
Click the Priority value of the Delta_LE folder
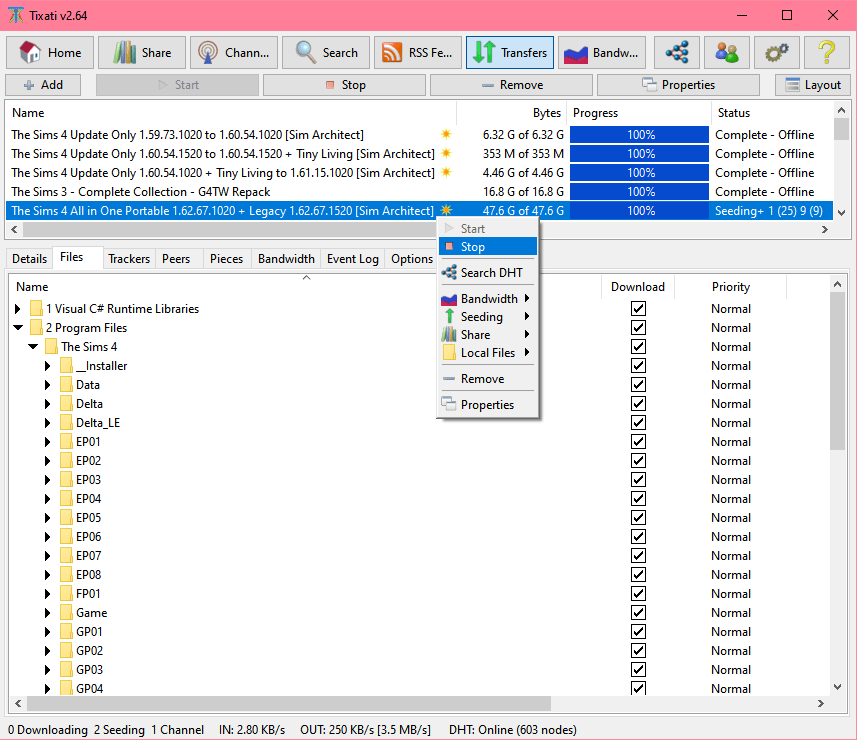pyautogui.click(x=731, y=422)
